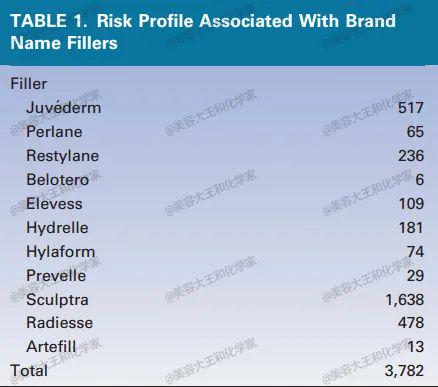Select the Total value 3,782
This screenshot has width=438, height=387.
point(404,371)
